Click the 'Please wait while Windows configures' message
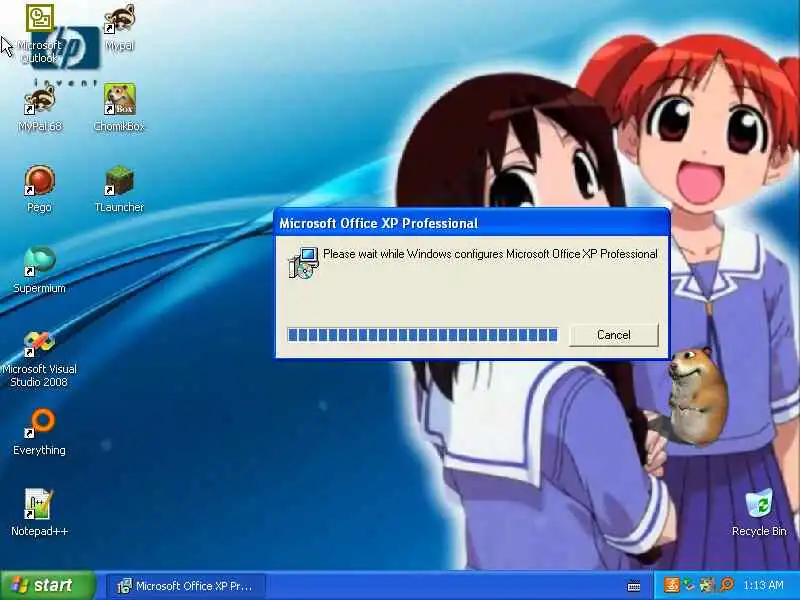800x600 pixels. click(x=490, y=254)
